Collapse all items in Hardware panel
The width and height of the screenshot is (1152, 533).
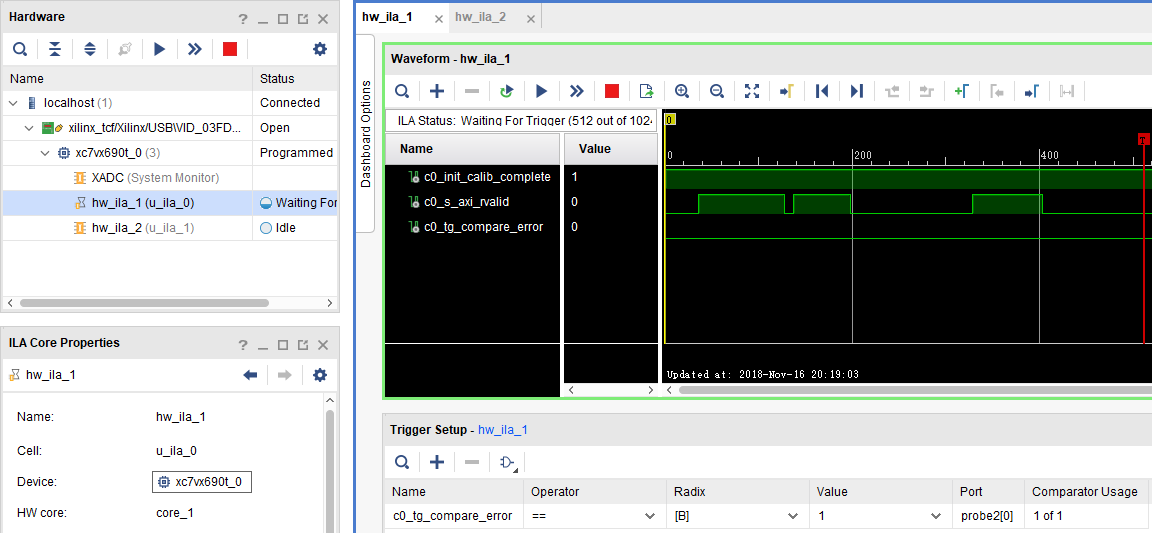coord(55,49)
